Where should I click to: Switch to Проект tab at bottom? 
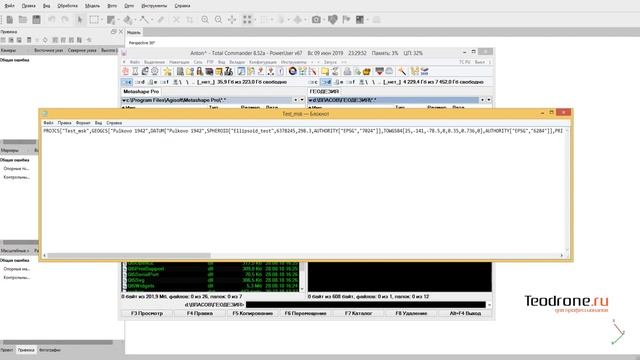[x=7, y=350]
